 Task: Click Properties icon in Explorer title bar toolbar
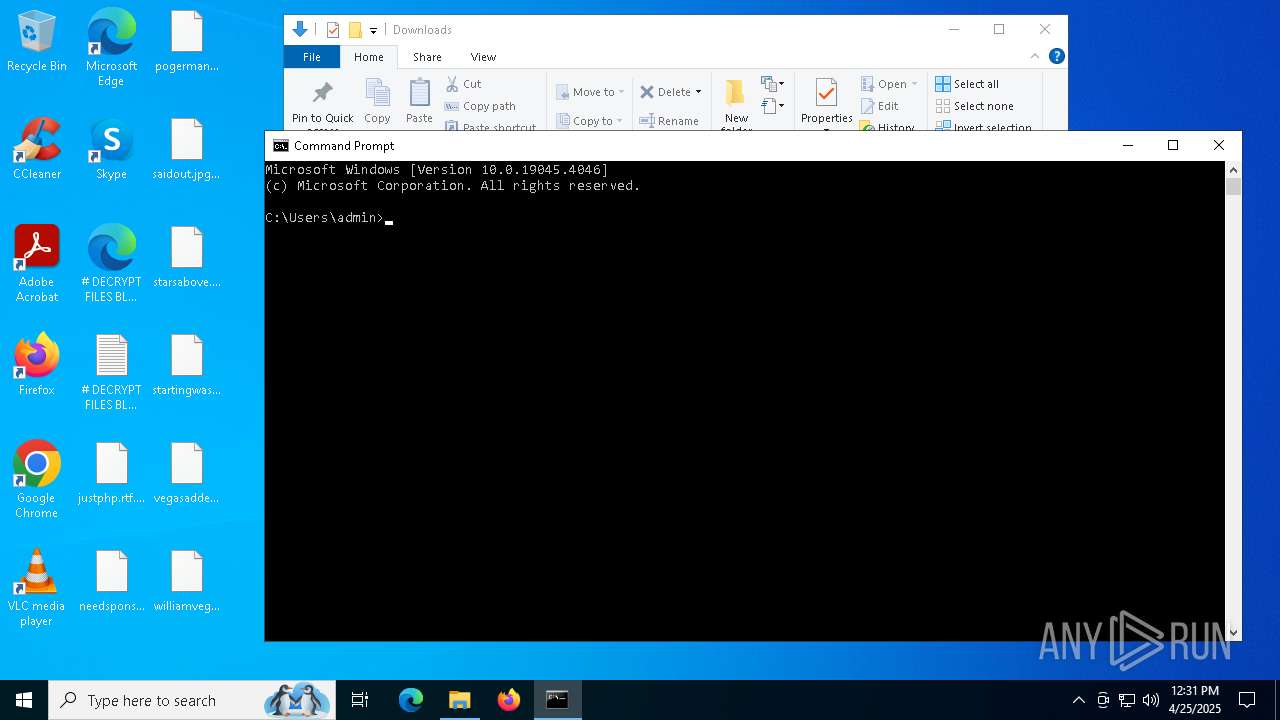[333, 30]
